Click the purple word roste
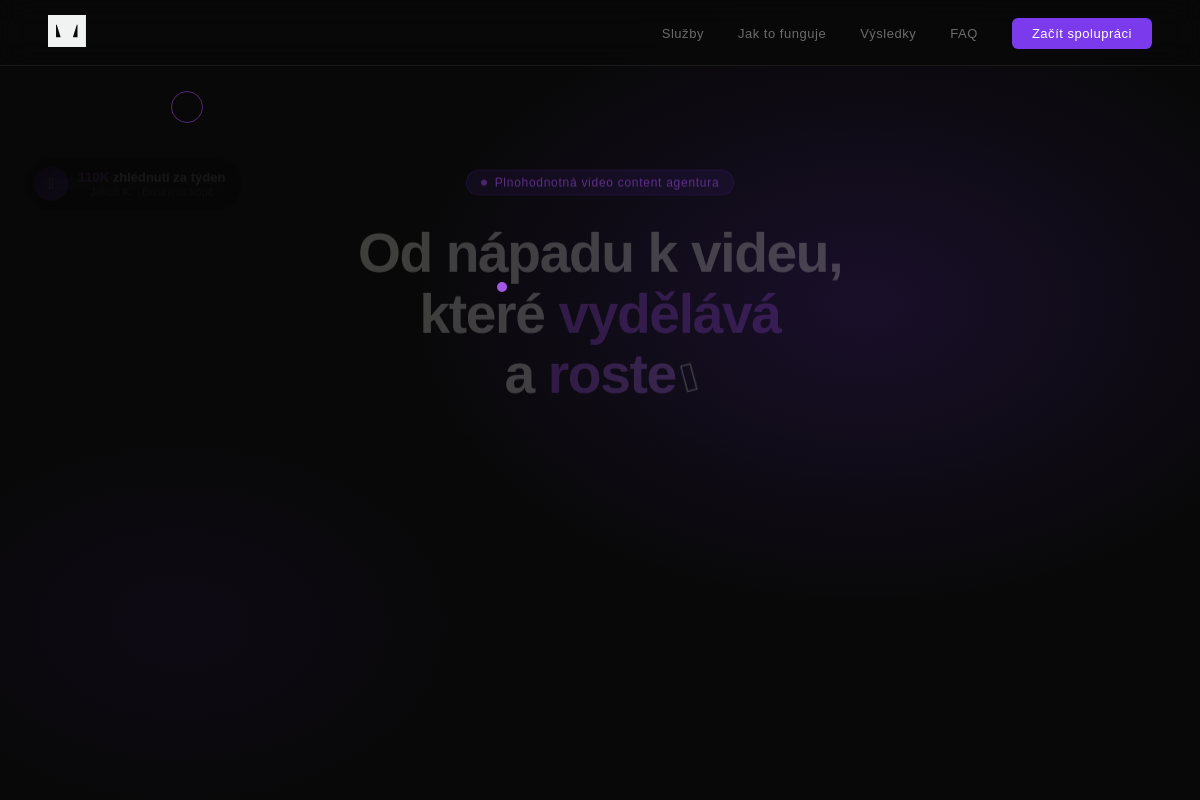 612,375
